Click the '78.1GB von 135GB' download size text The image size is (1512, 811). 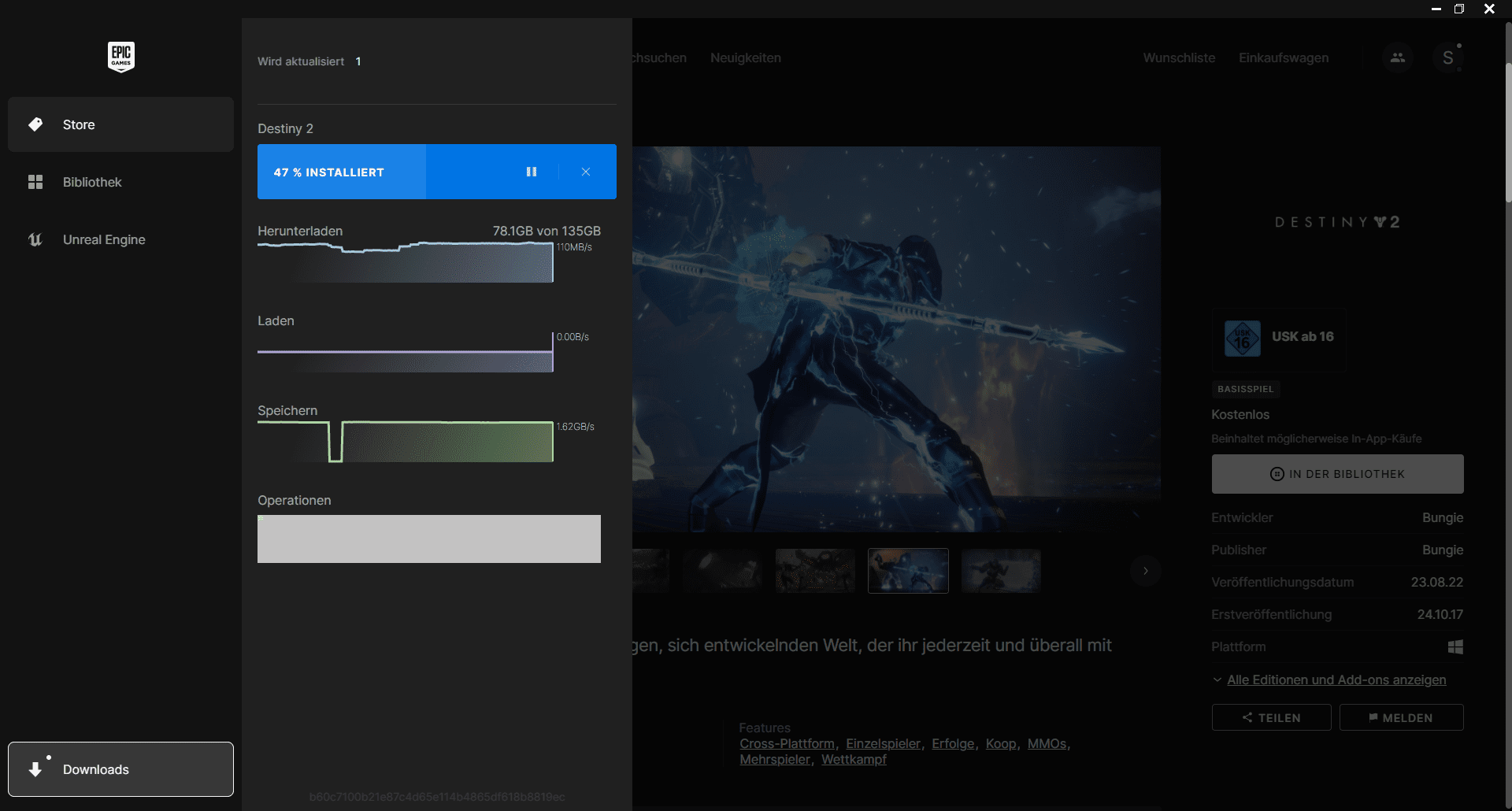(x=547, y=231)
